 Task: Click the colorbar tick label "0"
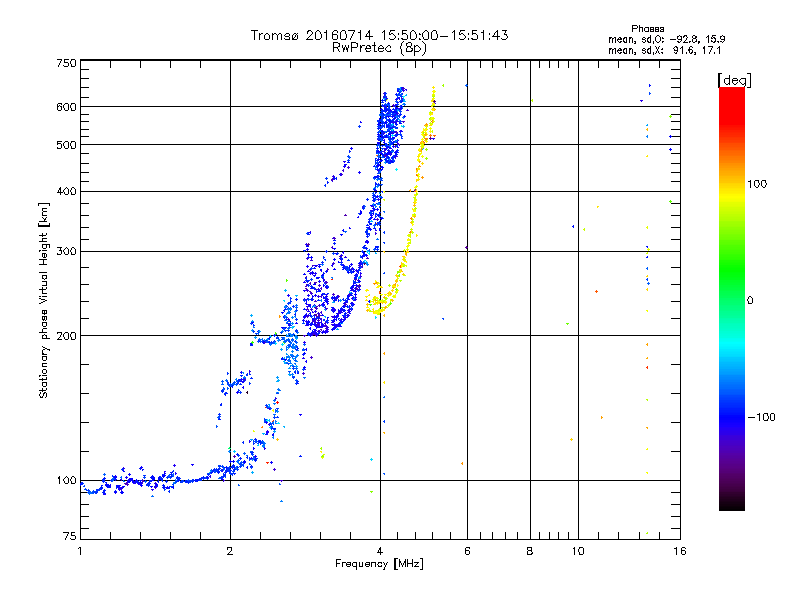pos(750,300)
